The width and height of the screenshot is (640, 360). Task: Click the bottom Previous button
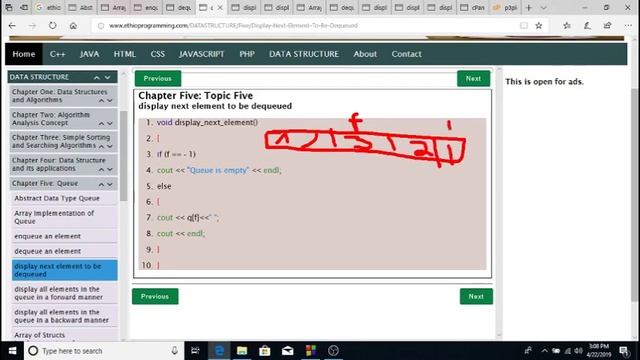click(155, 296)
